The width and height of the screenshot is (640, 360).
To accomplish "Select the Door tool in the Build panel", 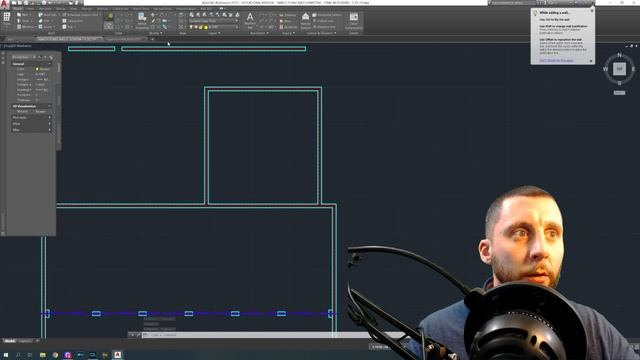I will point(23,21).
